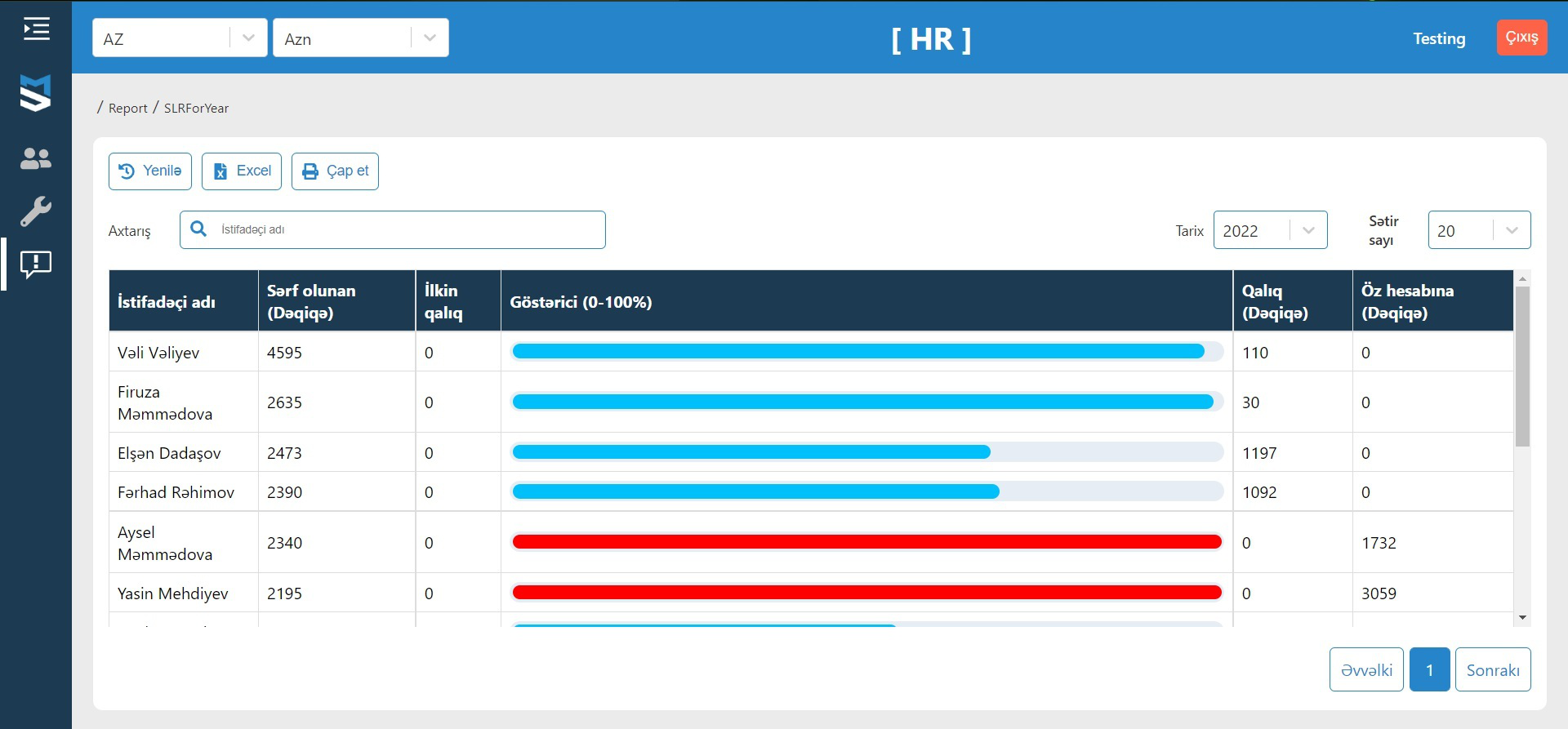This screenshot has height=729, width=1568.
Task: Go to next page with Sonrakı
Action: pos(1493,669)
